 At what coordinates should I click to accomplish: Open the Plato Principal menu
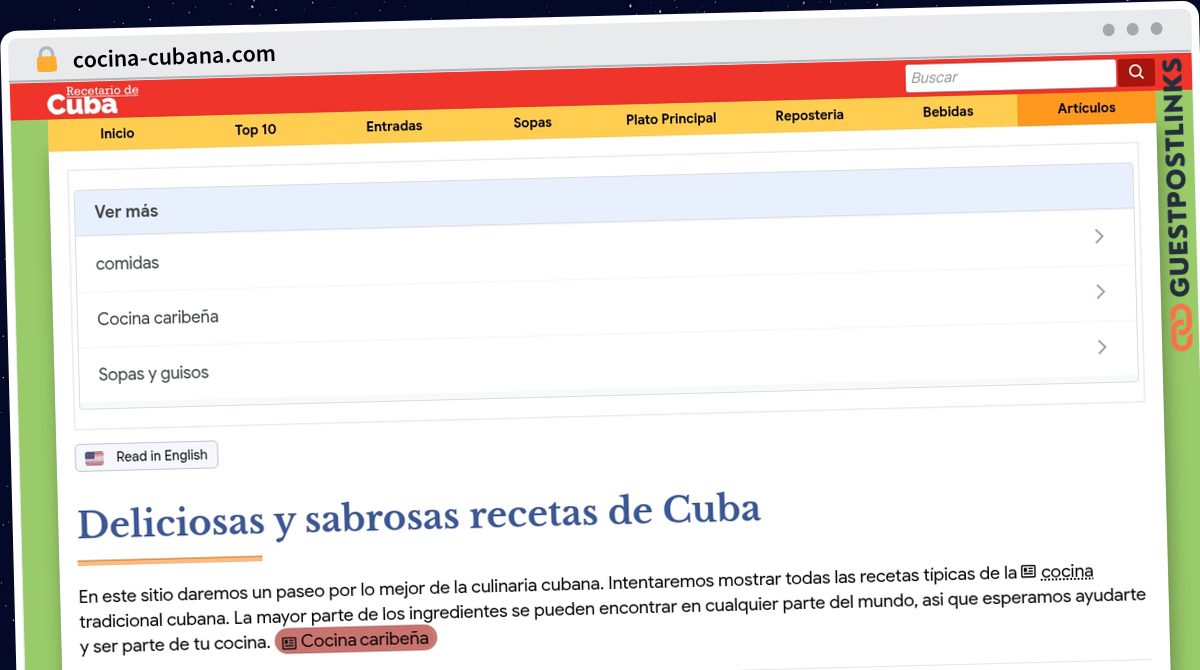[671, 119]
